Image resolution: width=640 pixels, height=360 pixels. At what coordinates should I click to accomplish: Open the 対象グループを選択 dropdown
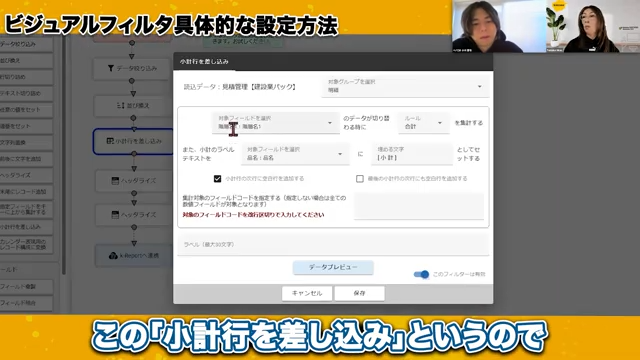(405, 86)
